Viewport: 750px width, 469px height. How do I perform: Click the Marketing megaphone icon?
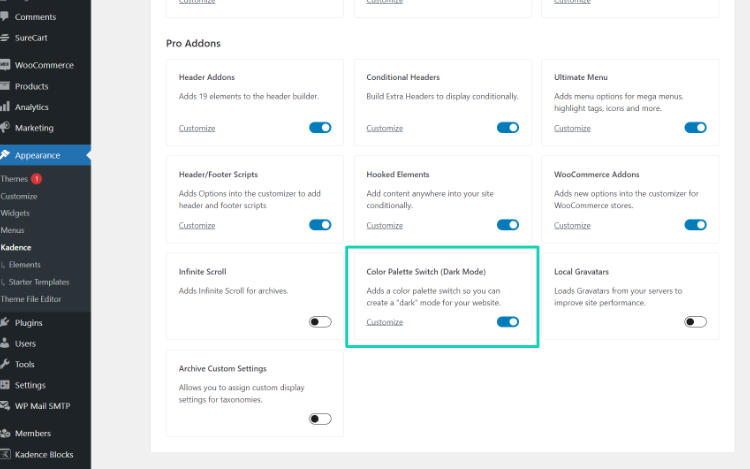[x=6, y=128]
